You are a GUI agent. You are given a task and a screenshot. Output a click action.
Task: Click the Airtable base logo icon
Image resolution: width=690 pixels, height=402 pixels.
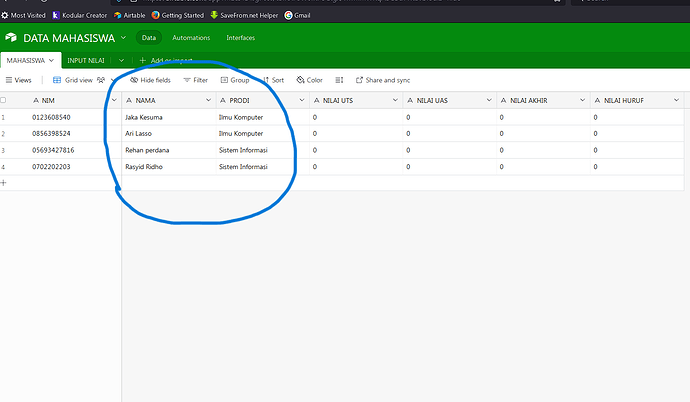point(12,38)
